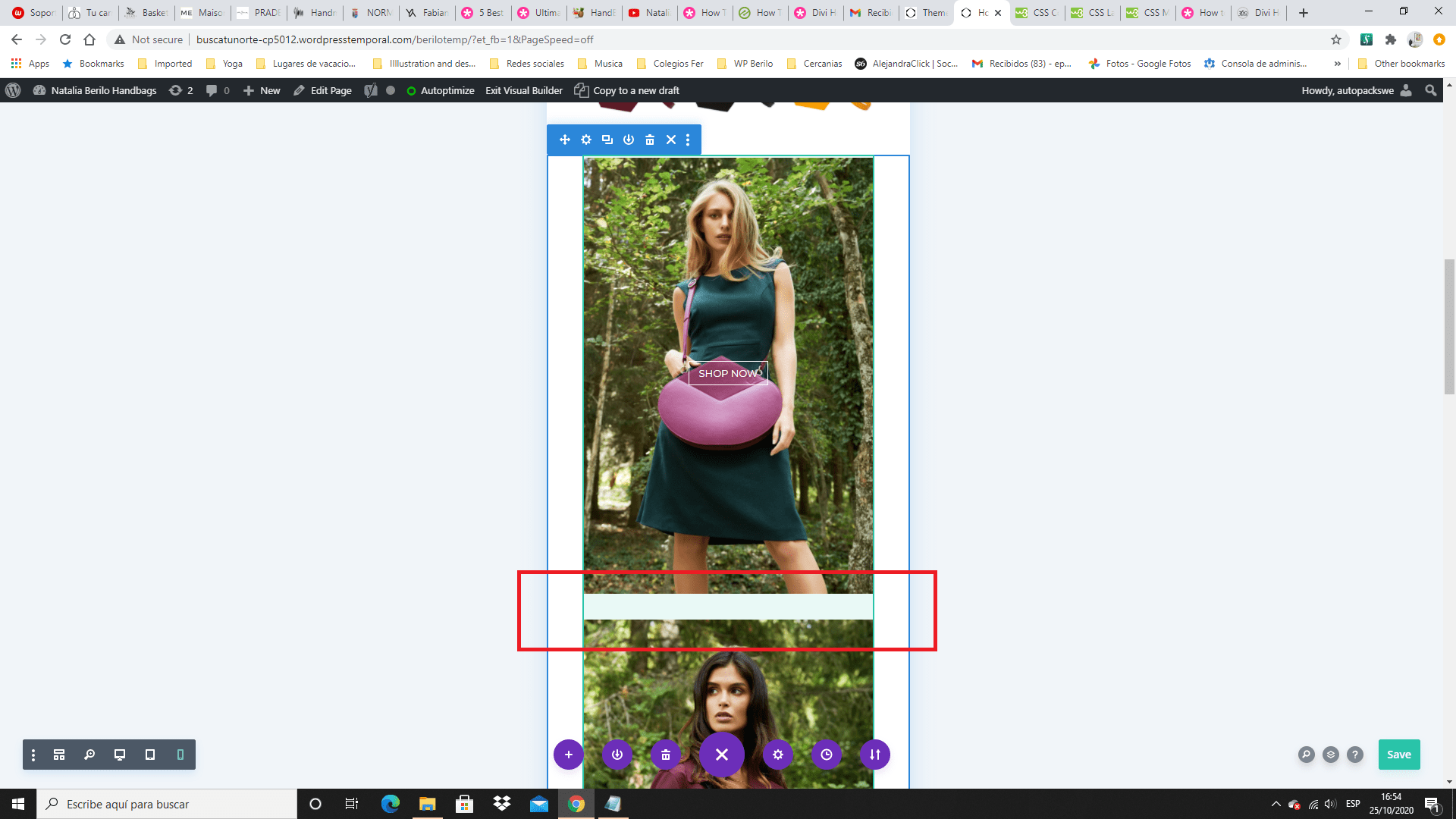Viewport: 1456px width, 819px height.
Task: Click Exit Visual Builder
Action: [x=524, y=90]
